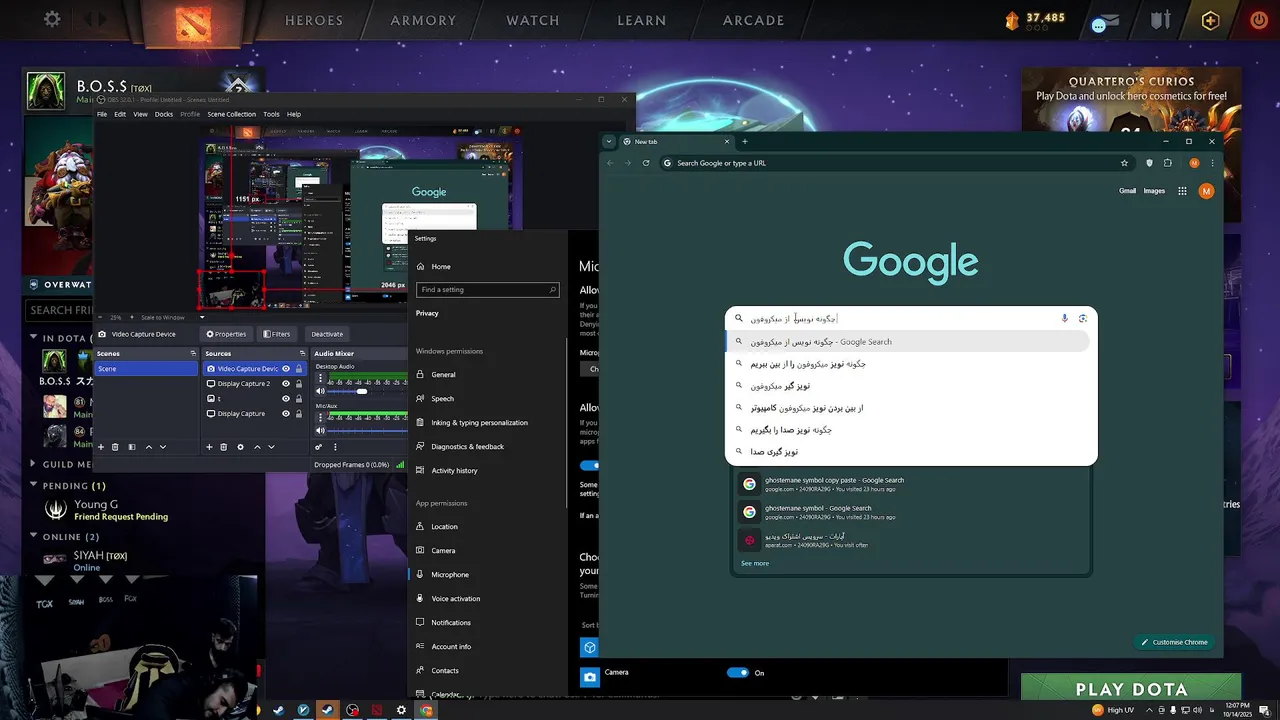Hide the Display Capture 2 source
The width and height of the screenshot is (1280, 720).
click(x=286, y=384)
